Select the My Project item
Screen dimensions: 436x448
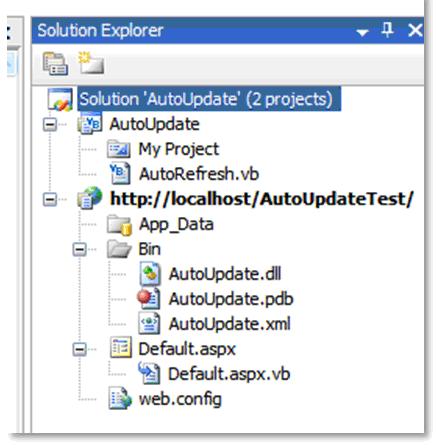click(x=179, y=149)
